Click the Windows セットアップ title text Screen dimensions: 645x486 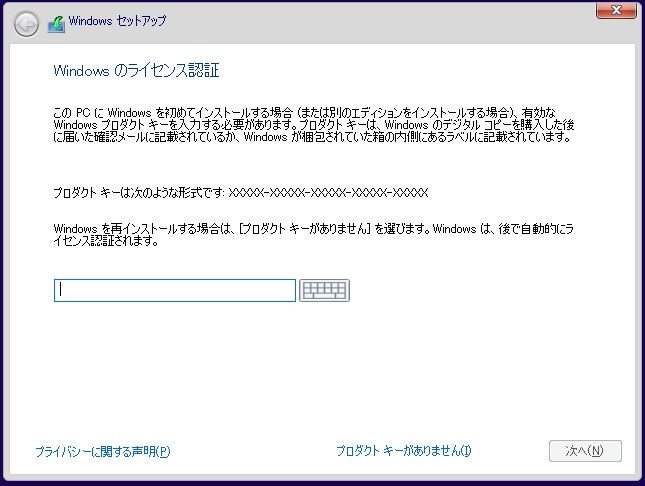117,21
